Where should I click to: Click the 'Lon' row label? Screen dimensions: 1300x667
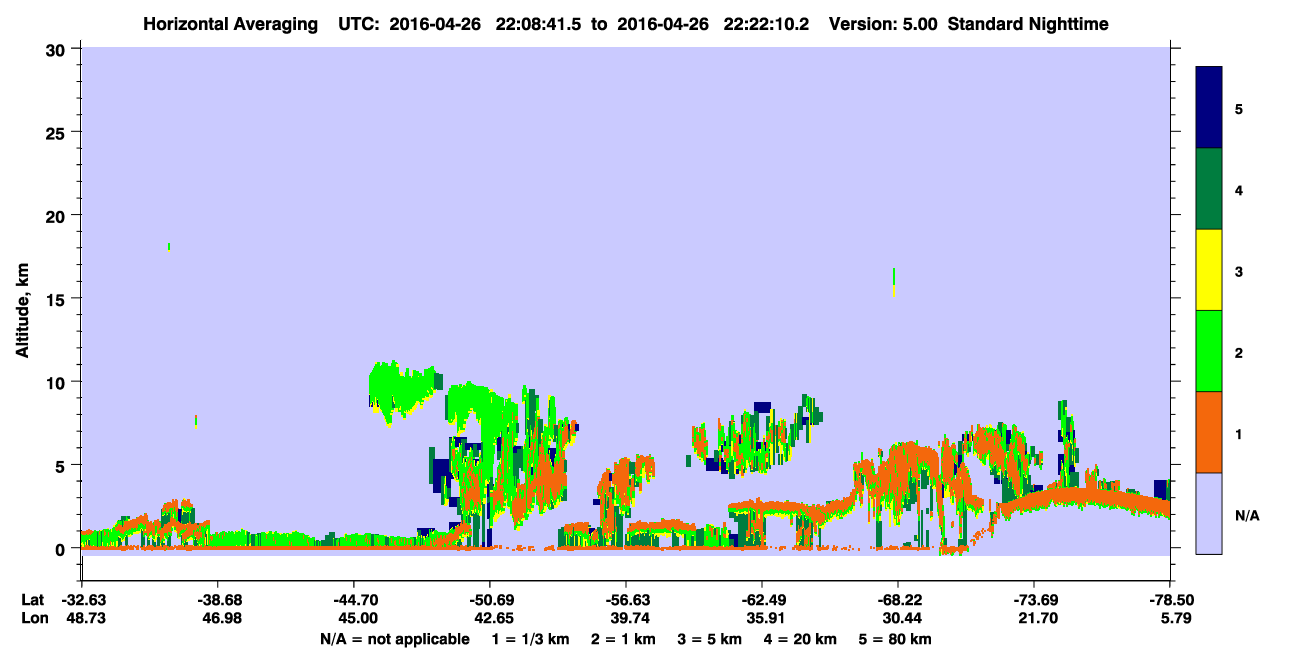[33, 619]
